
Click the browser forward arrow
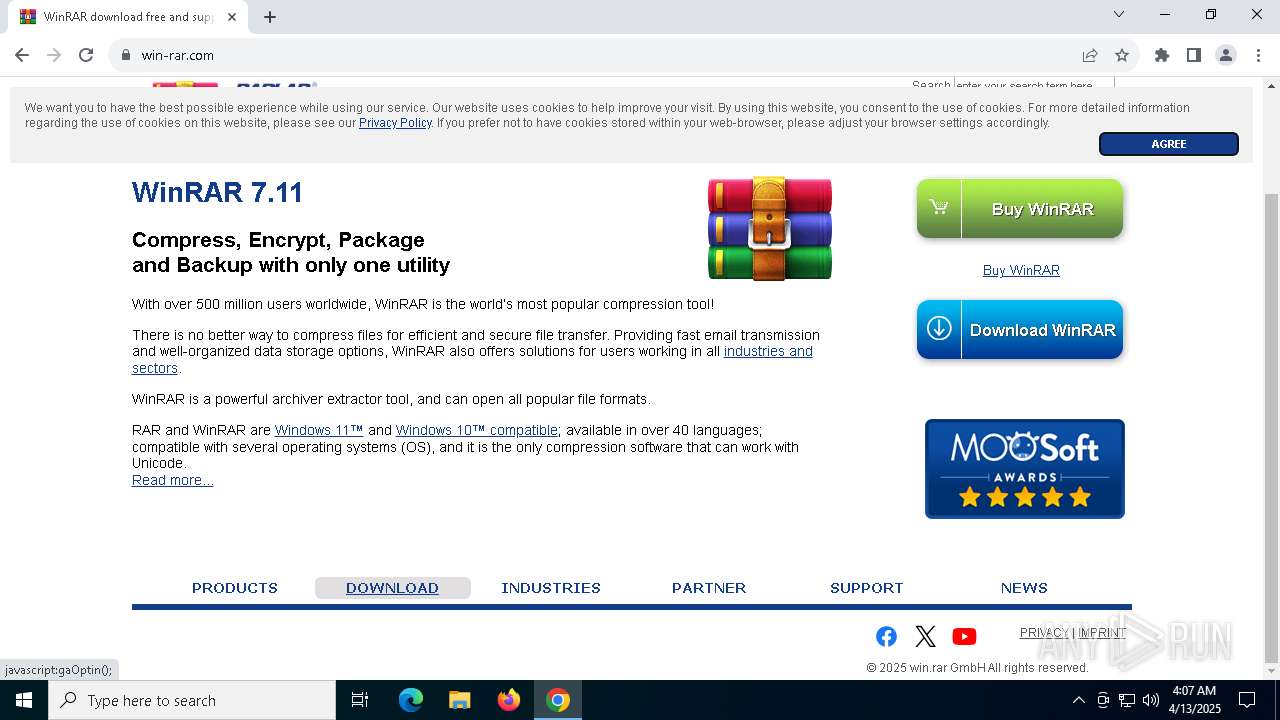[x=54, y=55]
